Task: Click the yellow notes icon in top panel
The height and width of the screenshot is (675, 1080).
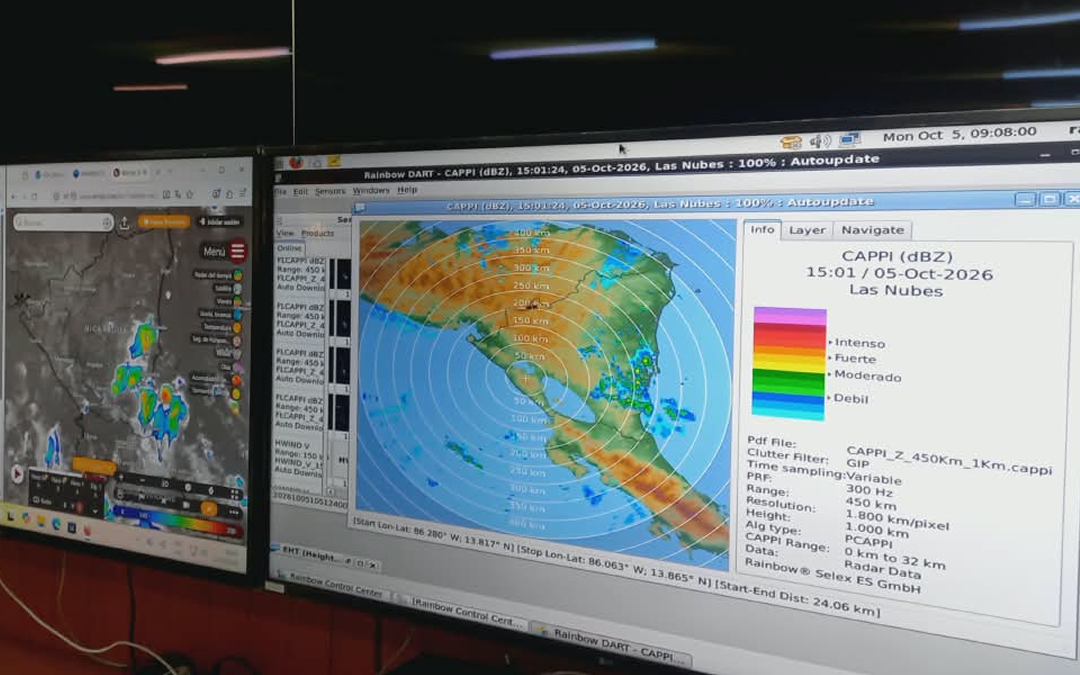Action: pos(335,162)
